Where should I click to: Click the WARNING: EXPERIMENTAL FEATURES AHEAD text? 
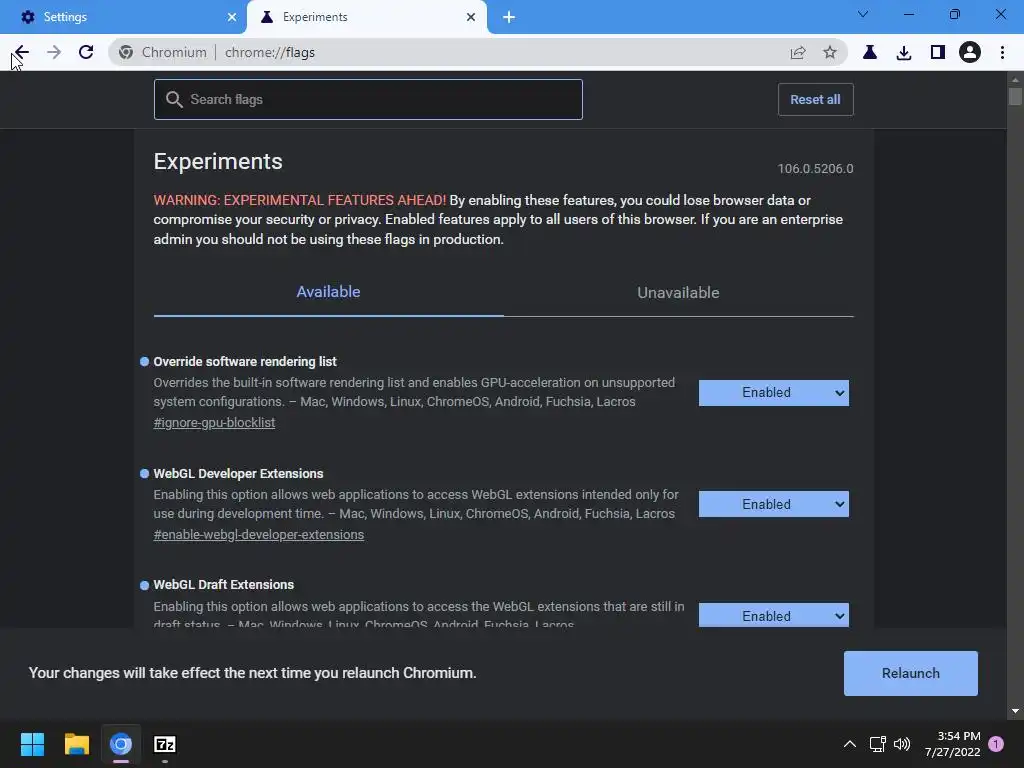300,200
